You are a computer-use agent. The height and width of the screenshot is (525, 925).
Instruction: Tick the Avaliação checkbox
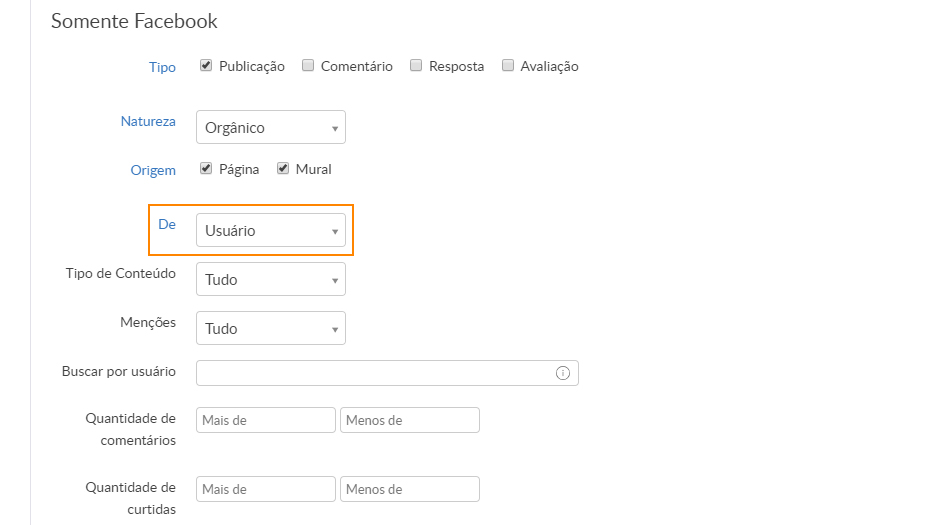508,66
